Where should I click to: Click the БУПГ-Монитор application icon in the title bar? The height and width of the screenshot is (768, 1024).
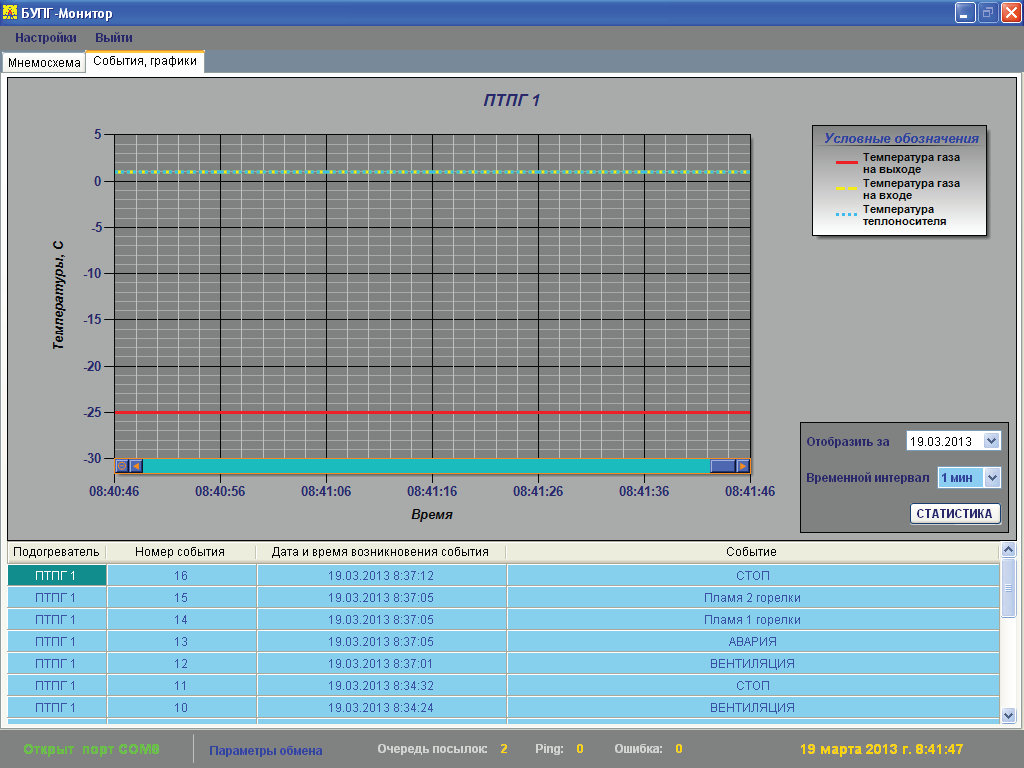10,12
